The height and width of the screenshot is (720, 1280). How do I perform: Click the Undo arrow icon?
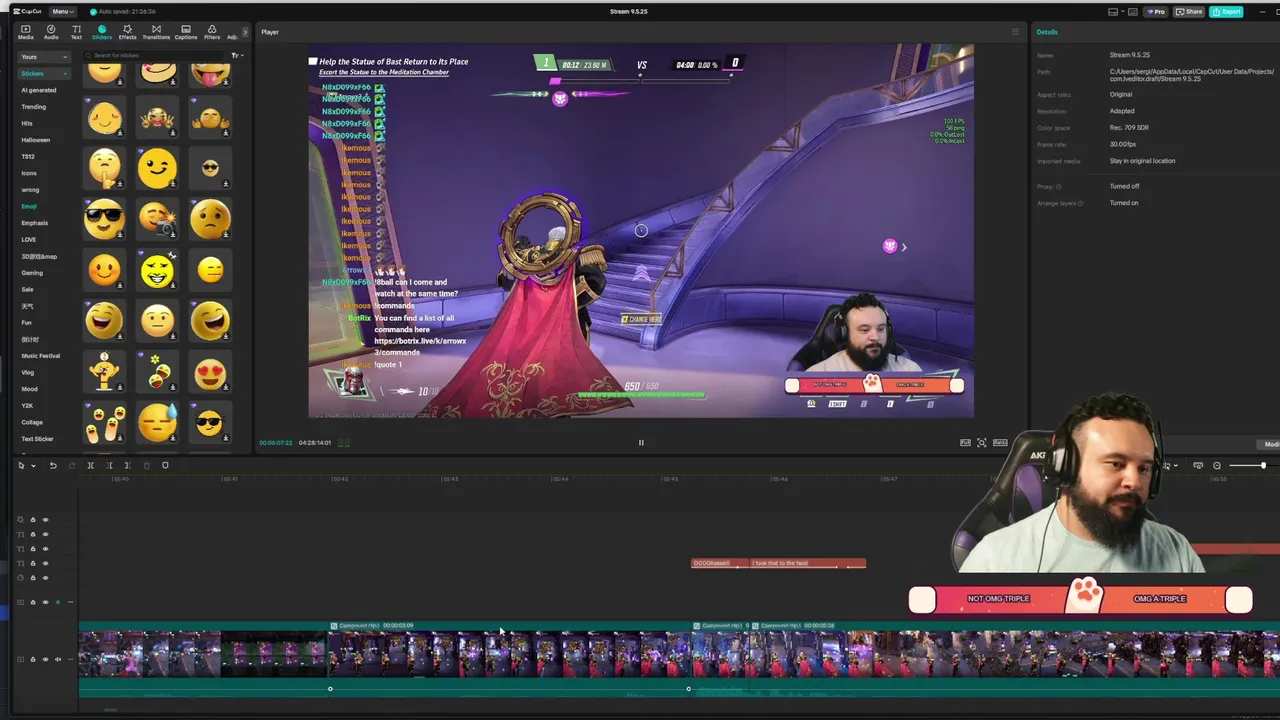[53, 465]
